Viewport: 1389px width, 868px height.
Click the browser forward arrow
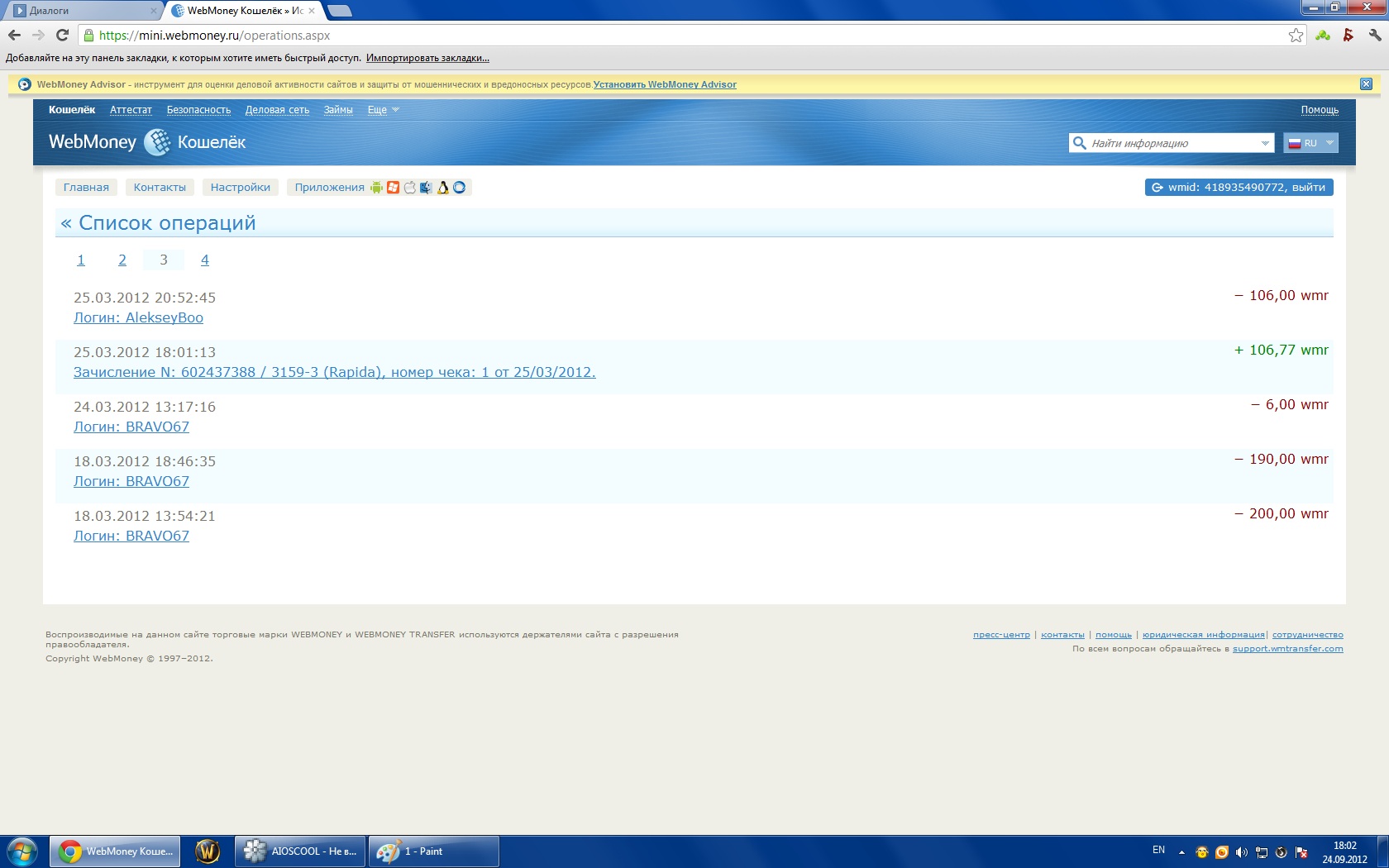38,36
